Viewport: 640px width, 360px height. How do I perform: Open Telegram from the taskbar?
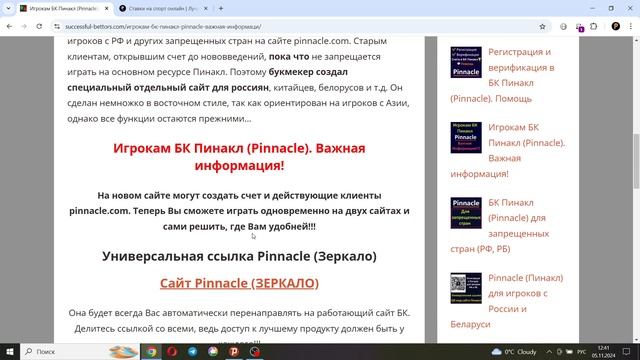(x=193, y=351)
